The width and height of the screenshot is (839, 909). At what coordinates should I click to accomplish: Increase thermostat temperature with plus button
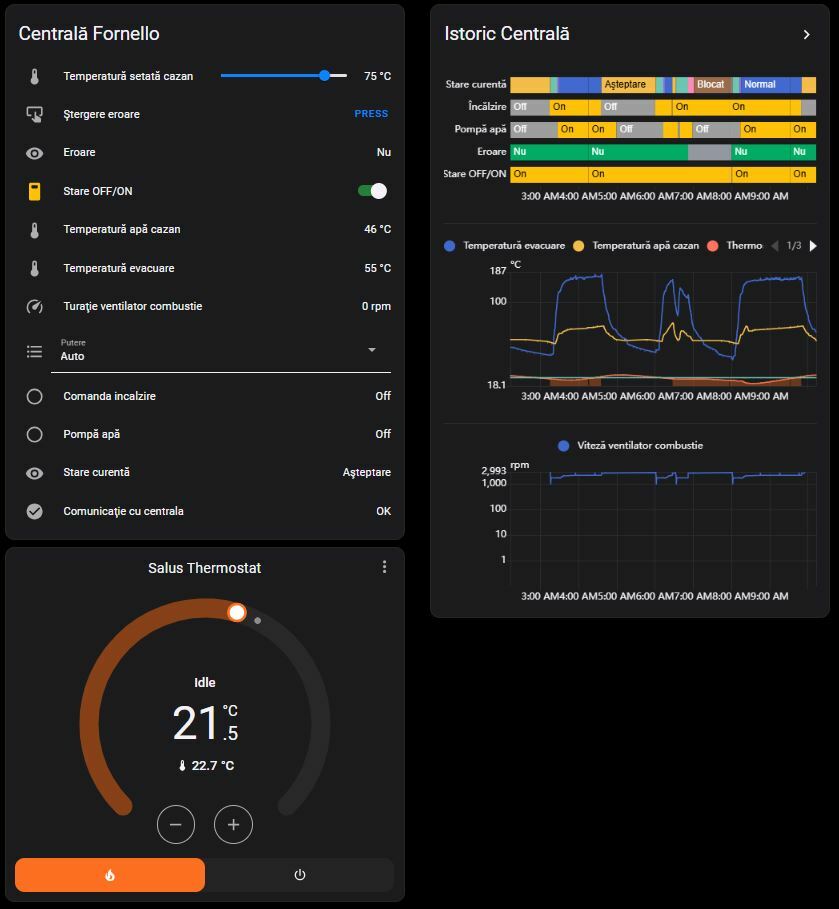233,825
